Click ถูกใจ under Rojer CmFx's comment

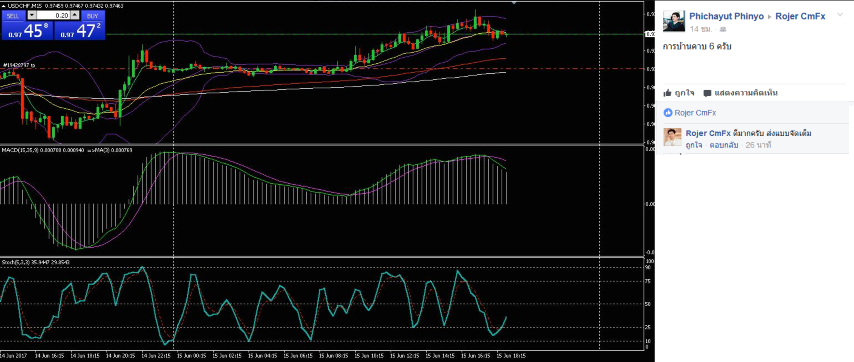point(693,145)
